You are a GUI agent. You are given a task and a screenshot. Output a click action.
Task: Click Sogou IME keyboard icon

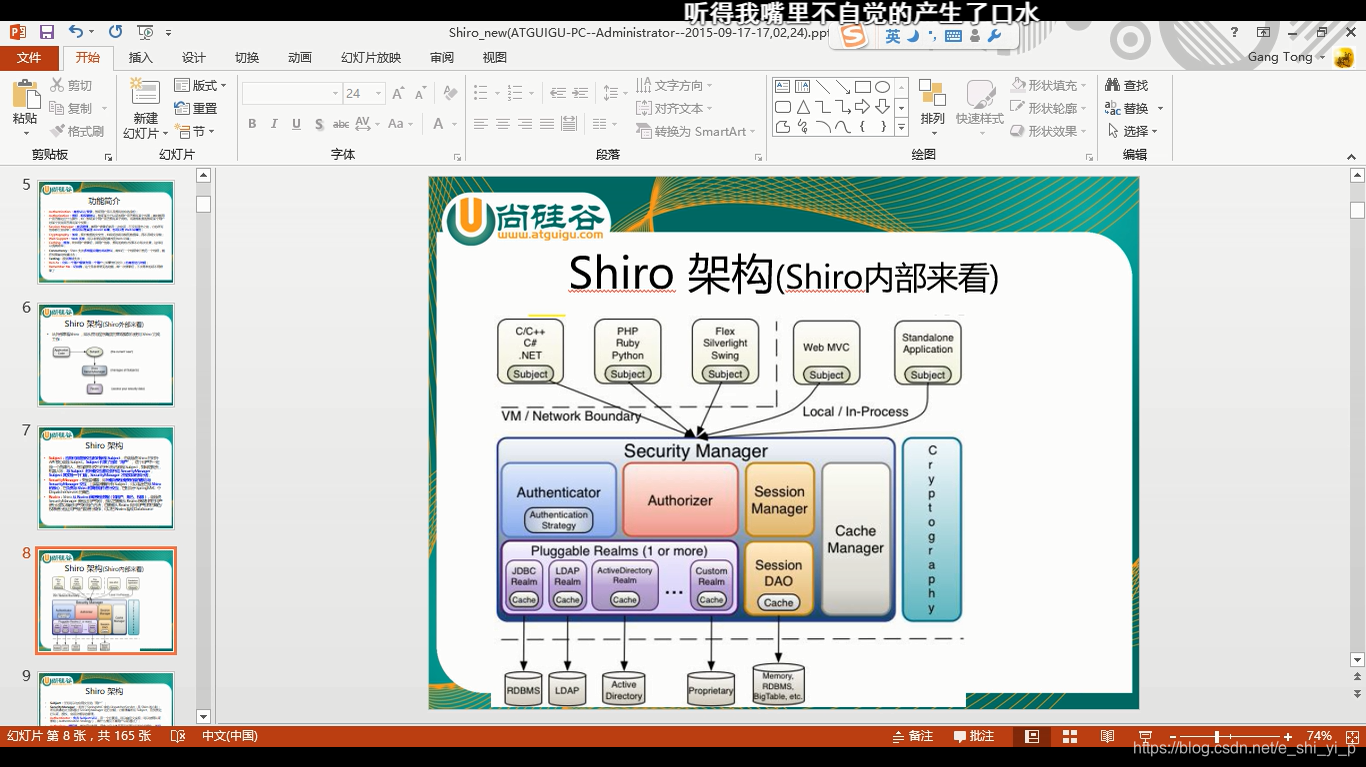click(953, 36)
